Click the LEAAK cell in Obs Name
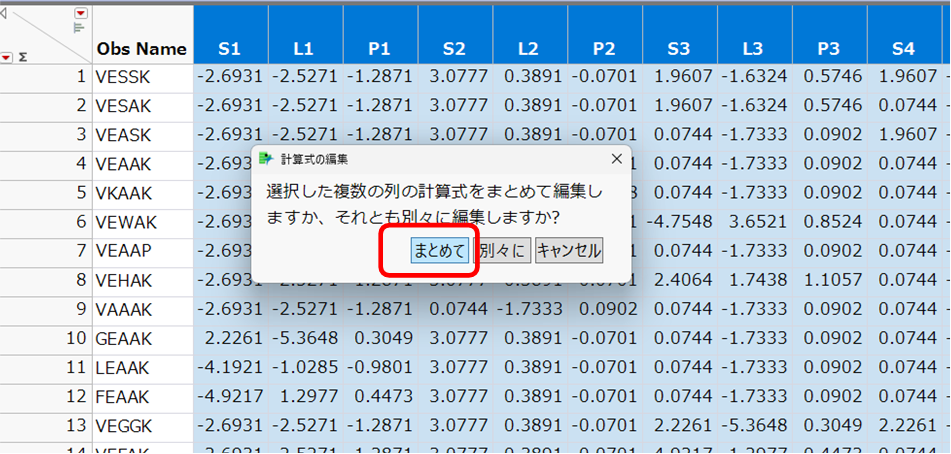951x454 pixels. (143, 368)
